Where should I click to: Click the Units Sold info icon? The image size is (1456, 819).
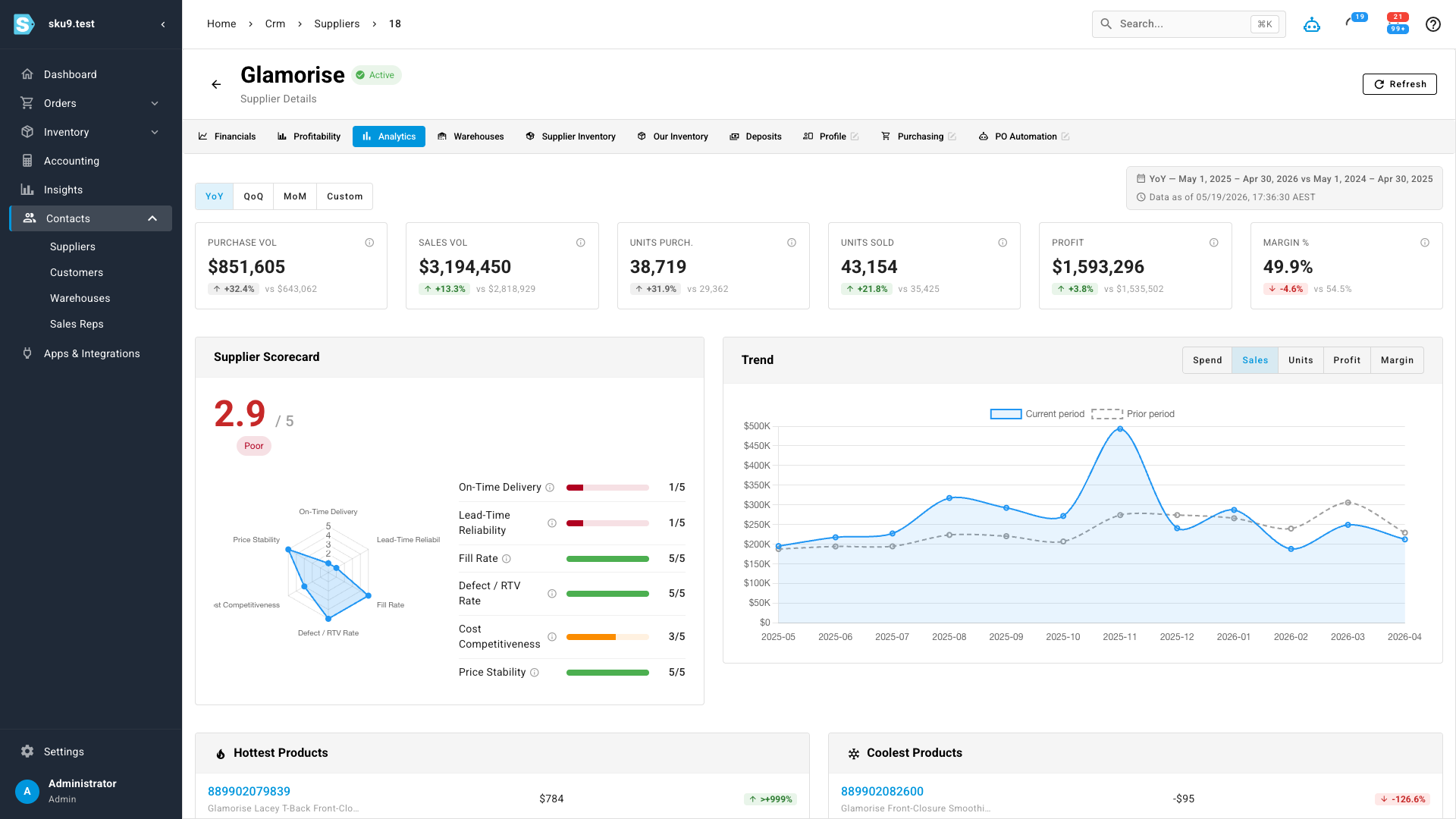(x=1003, y=243)
